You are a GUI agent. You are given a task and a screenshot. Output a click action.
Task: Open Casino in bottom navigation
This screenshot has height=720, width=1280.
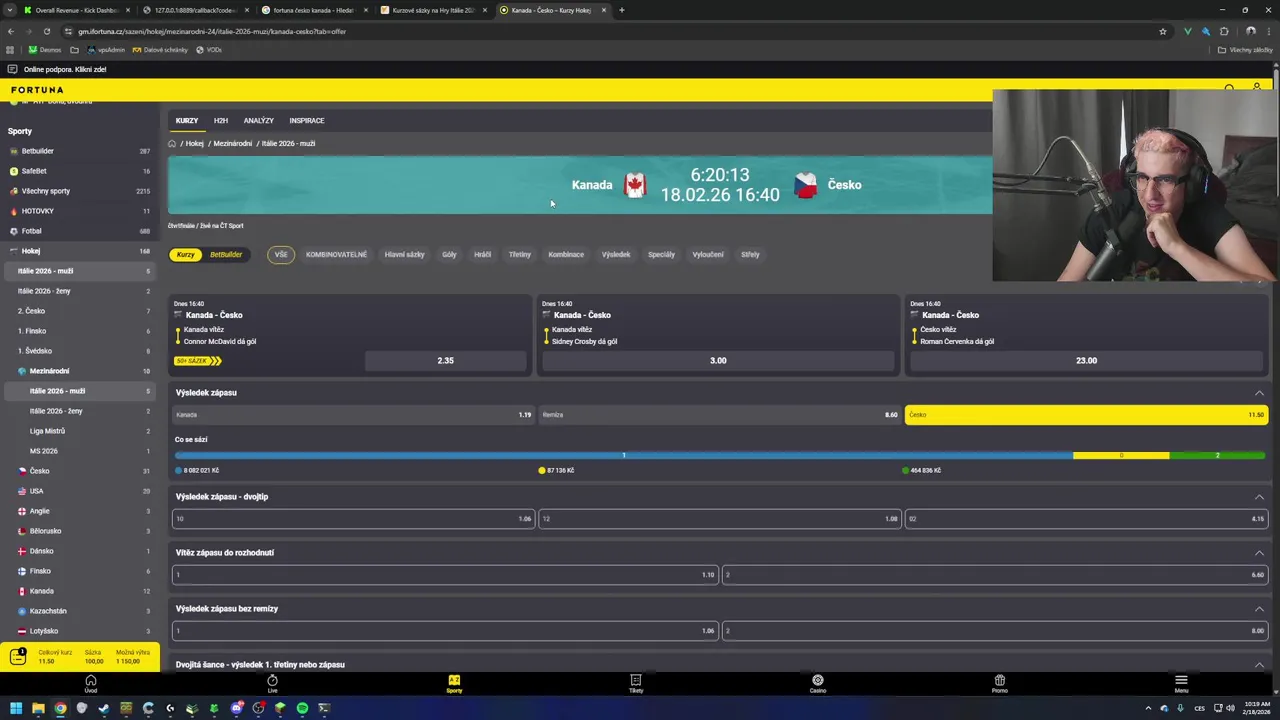817,684
